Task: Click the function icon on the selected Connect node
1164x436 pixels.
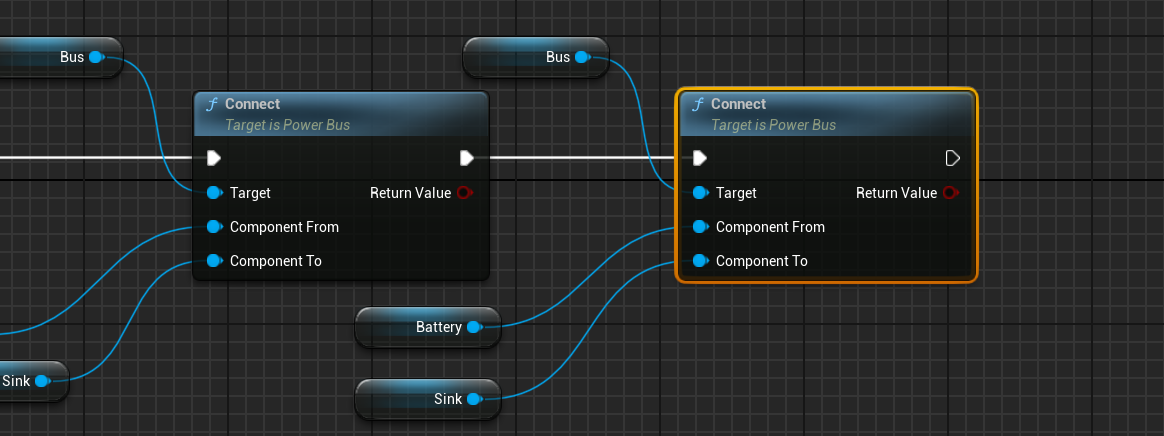Action: (x=697, y=104)
